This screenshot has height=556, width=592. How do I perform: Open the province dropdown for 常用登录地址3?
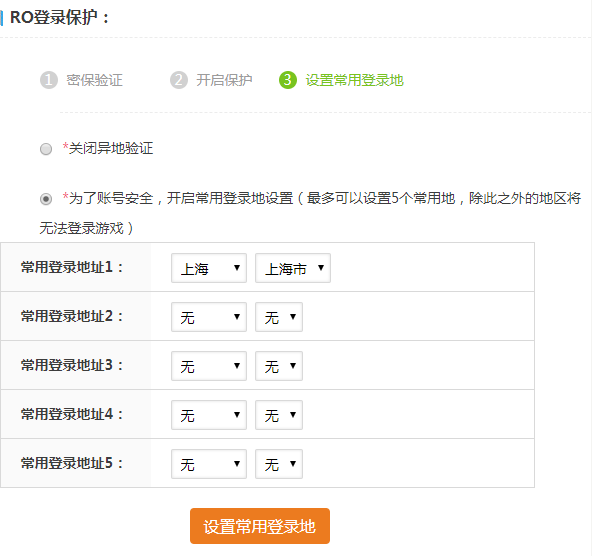(x=209, y=366)
